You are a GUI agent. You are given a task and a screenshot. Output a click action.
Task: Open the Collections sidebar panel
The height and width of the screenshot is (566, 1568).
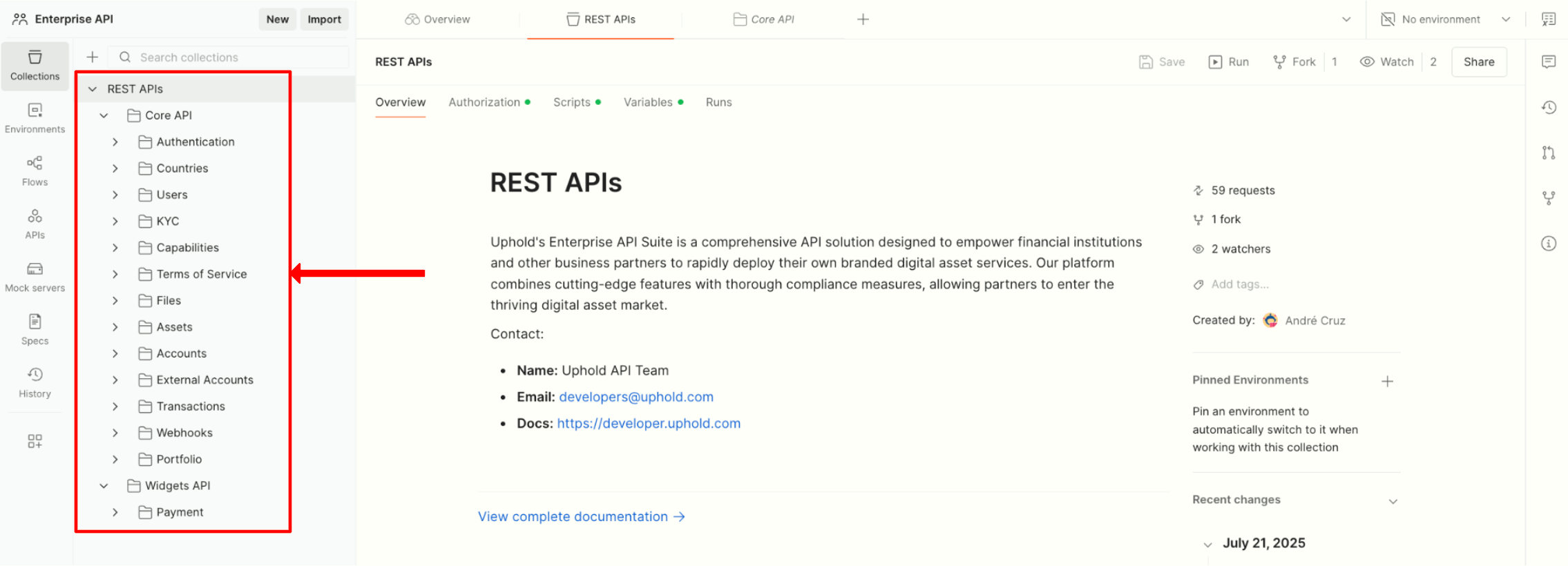(35, 66)
